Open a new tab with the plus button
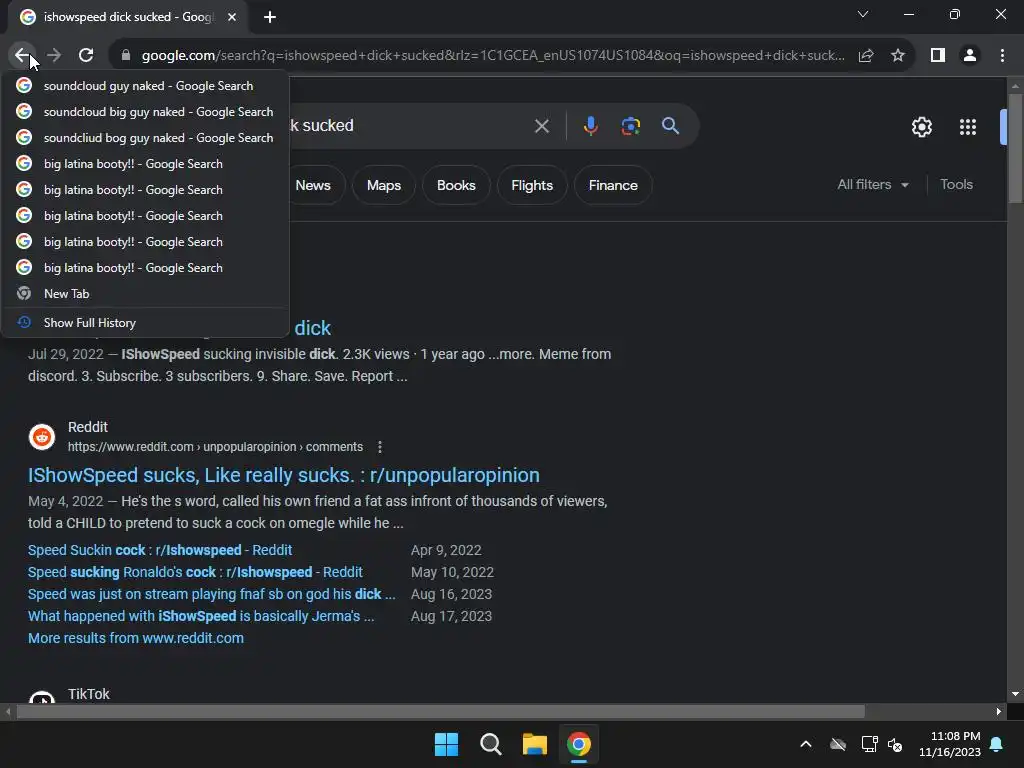The height and width of the screenshot is (768, 1024). click(x=270, y=17)
